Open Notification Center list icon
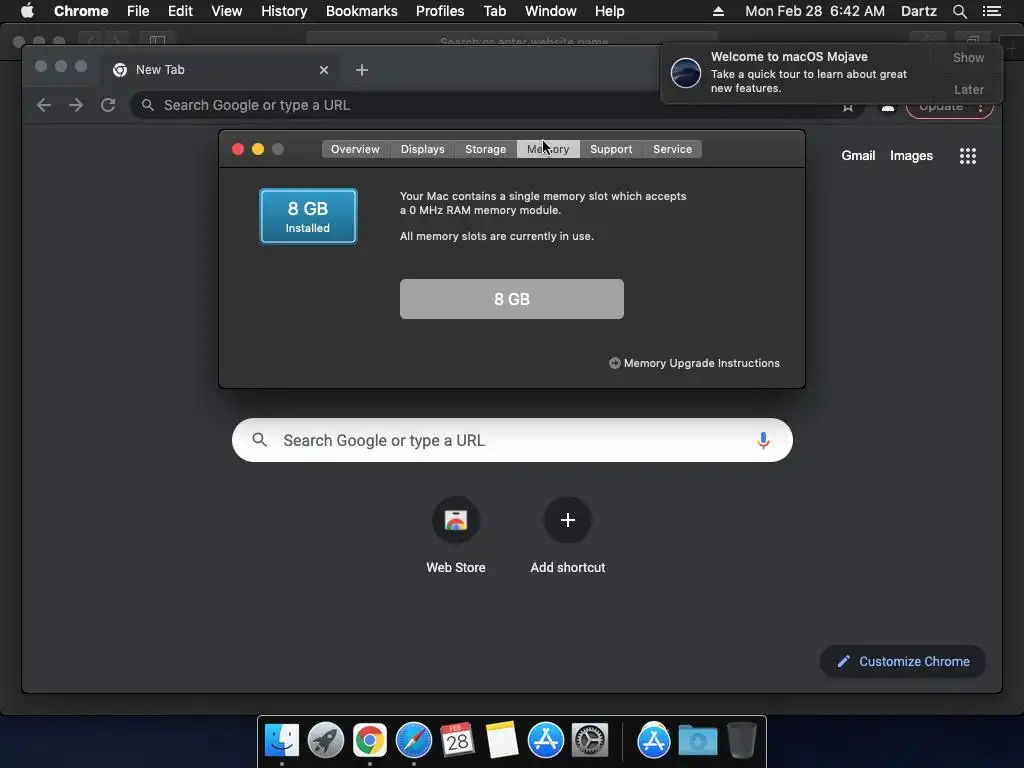This screenshot has height=768, width=1024. [992, 11]
